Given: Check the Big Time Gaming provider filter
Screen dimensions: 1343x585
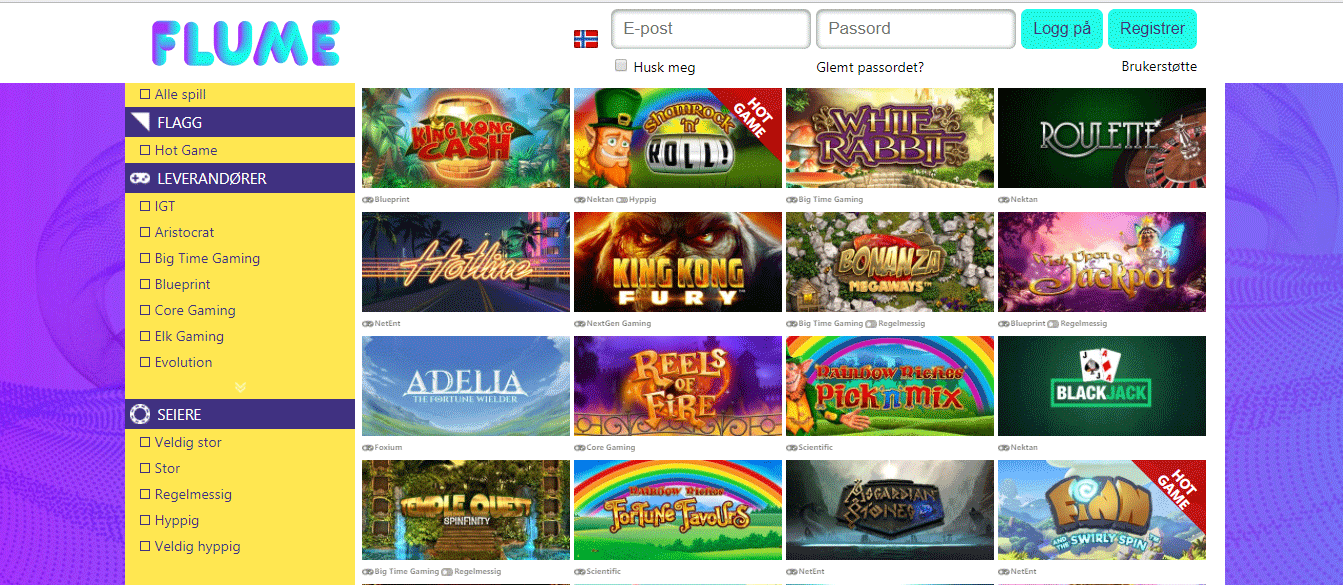Looking at the screenshot, I should (145, 258).
